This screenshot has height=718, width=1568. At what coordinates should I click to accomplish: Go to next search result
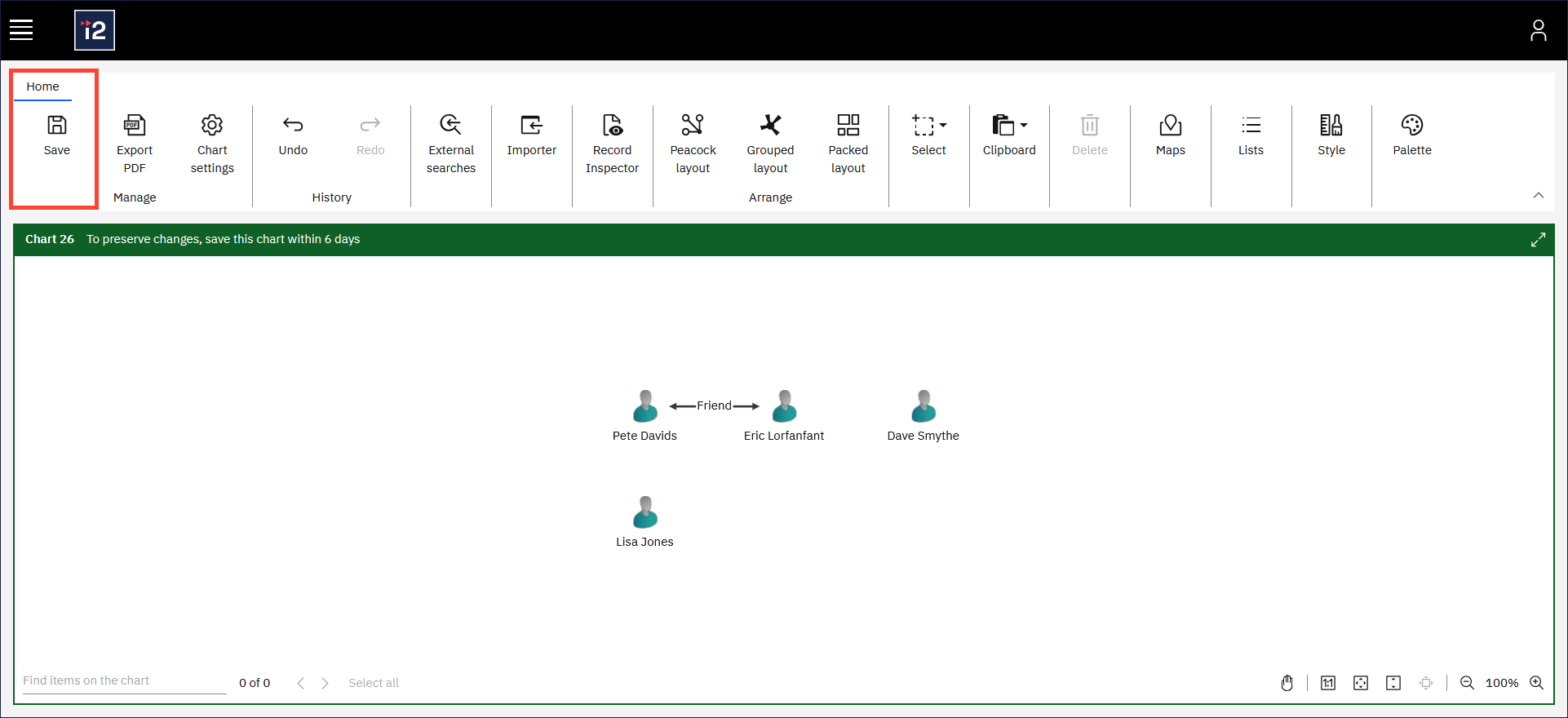(x=325, y=683)
